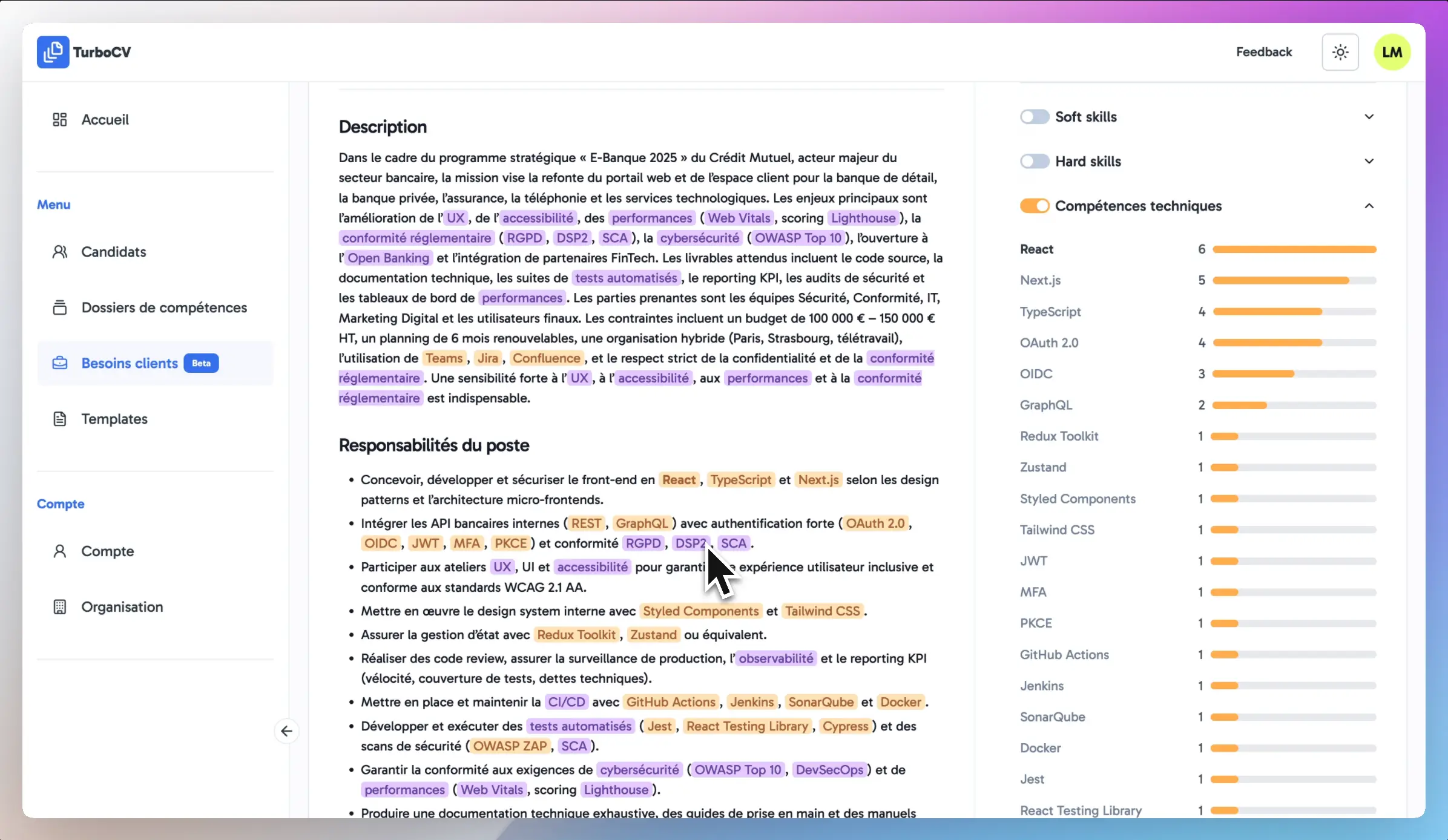Viewport: 1448px width, 840px height.
Task: Click the 'observabilité' highlighted keyword
Action: 775,658
